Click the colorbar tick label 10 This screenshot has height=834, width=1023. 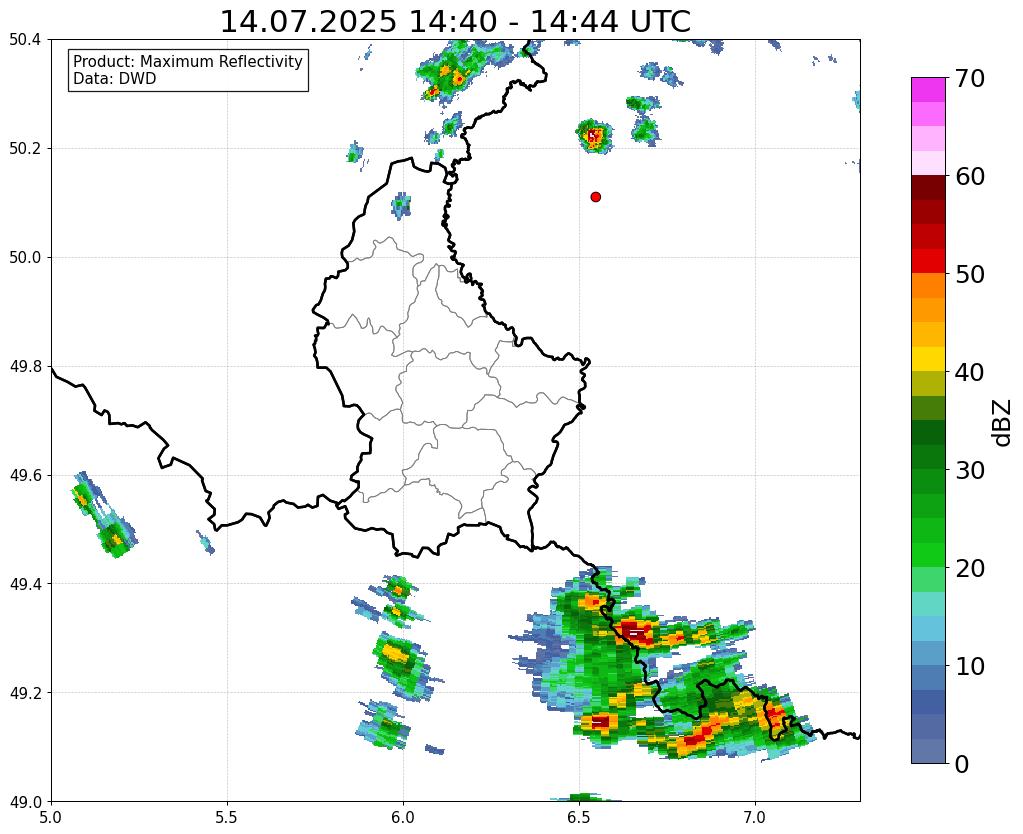pyautogui.click(x=969, y=666)
